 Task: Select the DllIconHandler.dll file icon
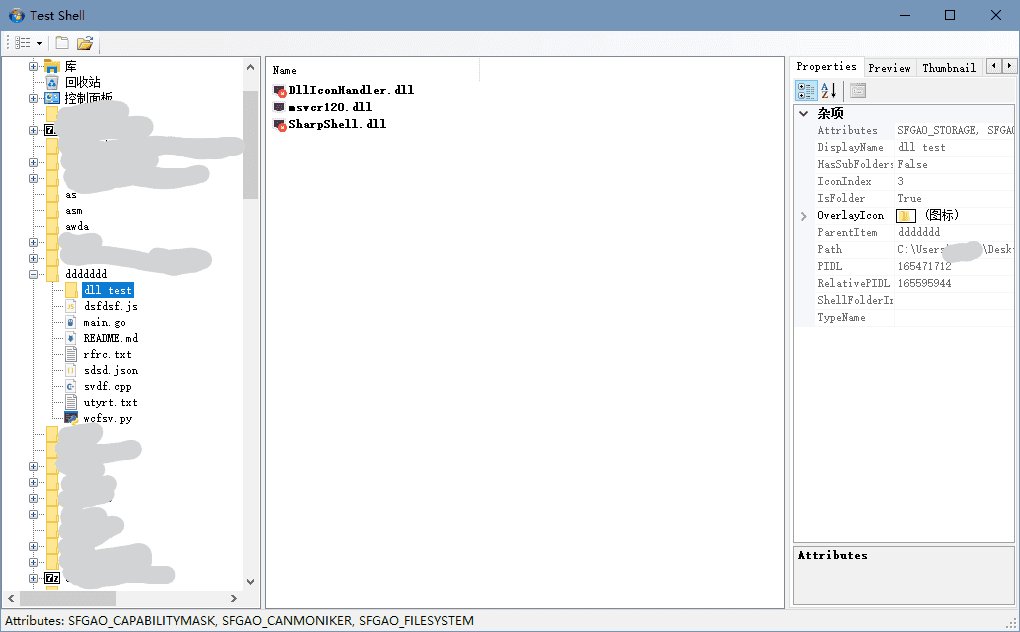tap(280, 90)
